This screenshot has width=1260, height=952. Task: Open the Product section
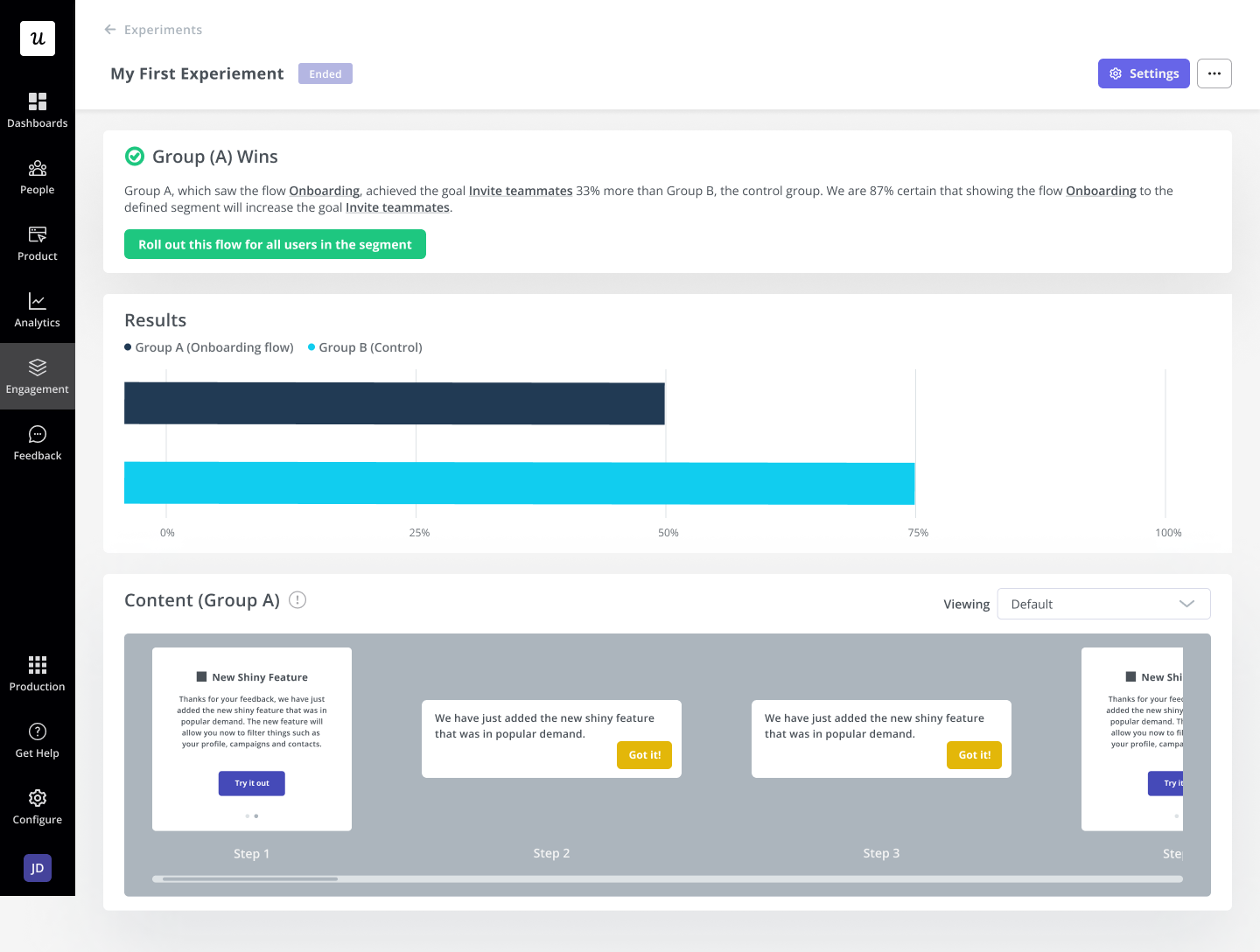[x=38, y=243]
